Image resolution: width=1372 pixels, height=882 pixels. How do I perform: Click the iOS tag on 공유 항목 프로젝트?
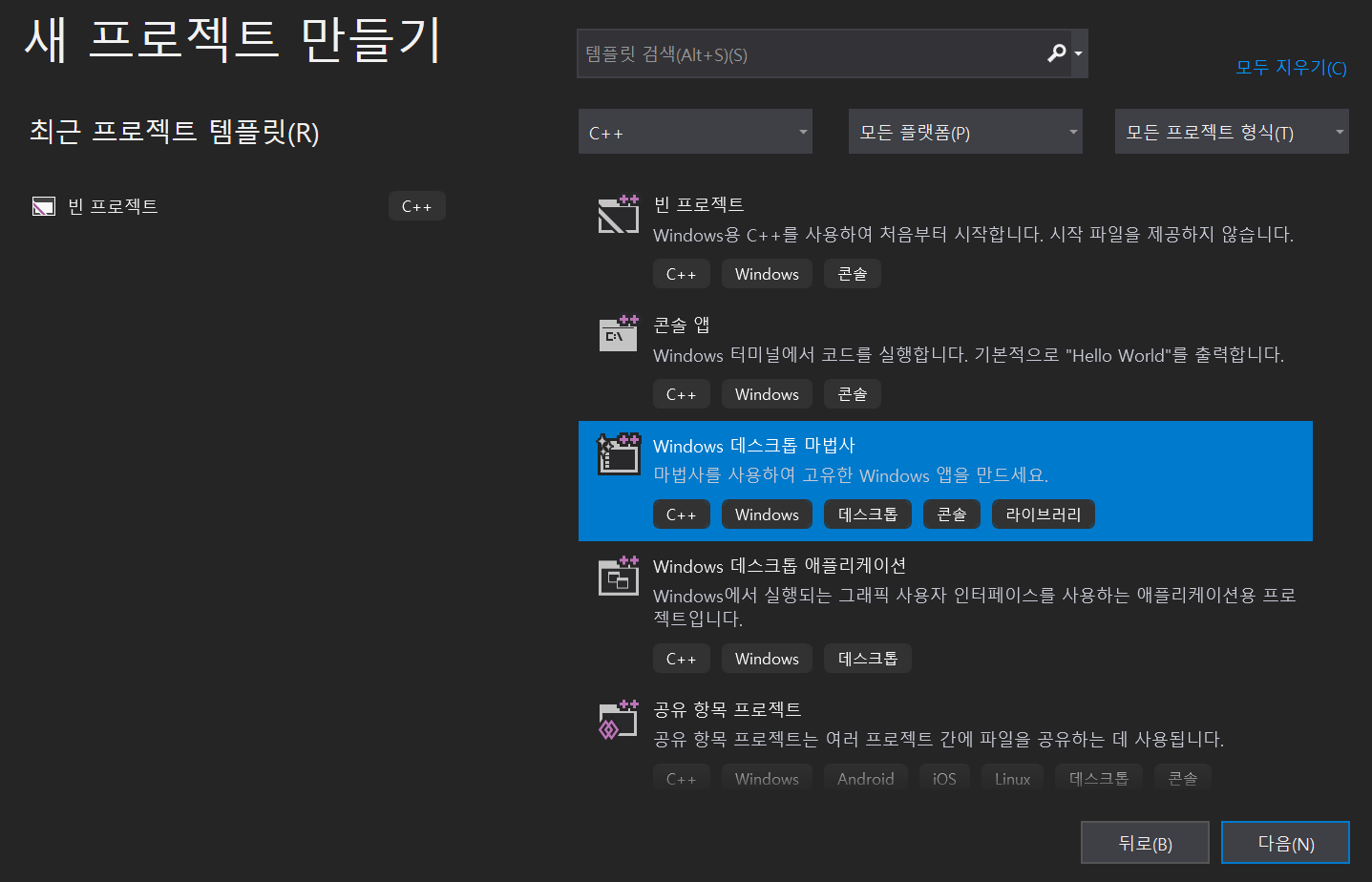click(x=944, y=778)
